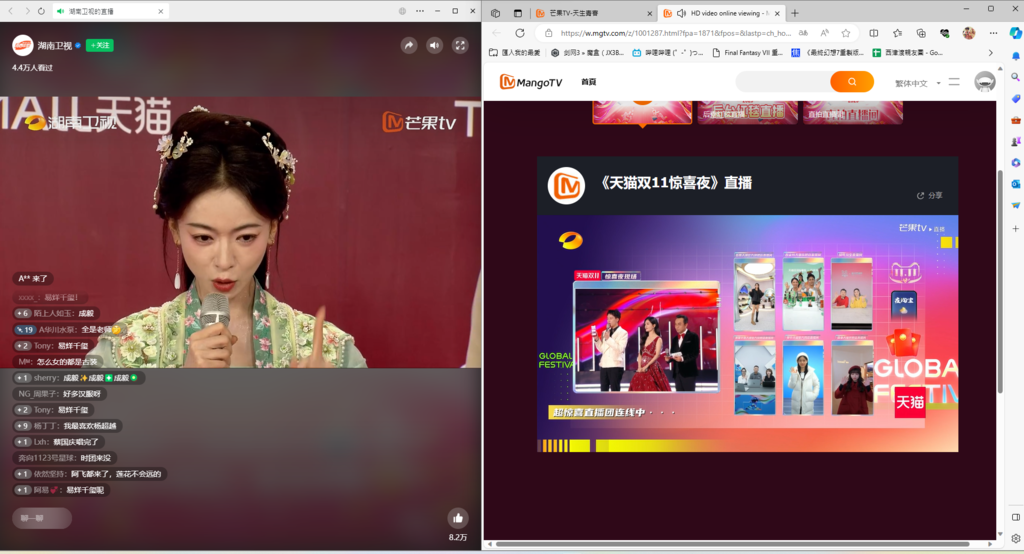
Task: Switch to the 芒果TV-天生青春 browser tab
Action: pyautogui.click(x=594, y=13)
